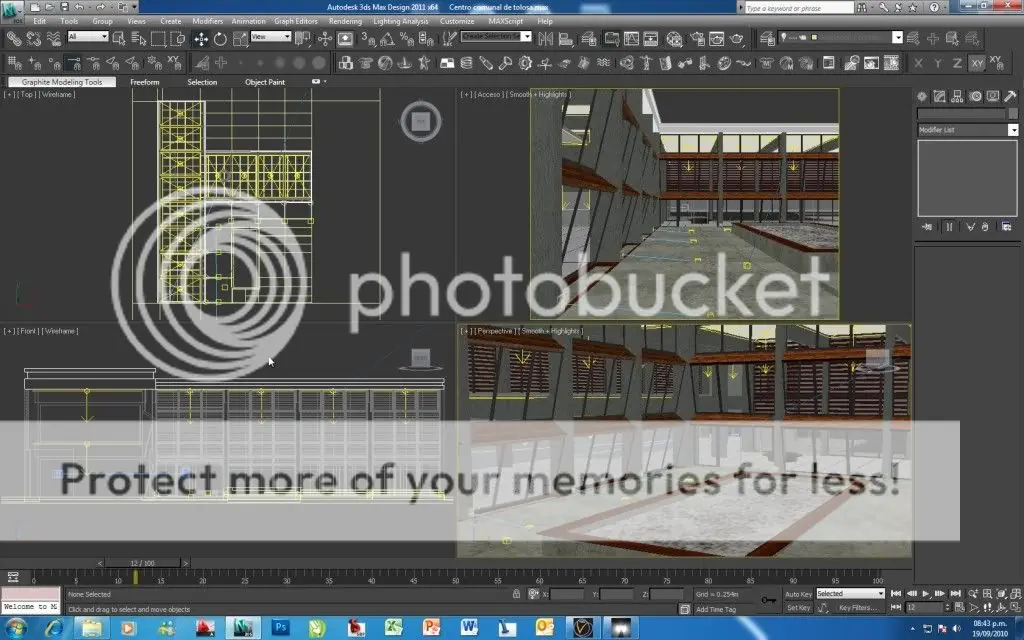
Task: Click the Rotate tool in main toolbar
Action: tap(220, 38)
